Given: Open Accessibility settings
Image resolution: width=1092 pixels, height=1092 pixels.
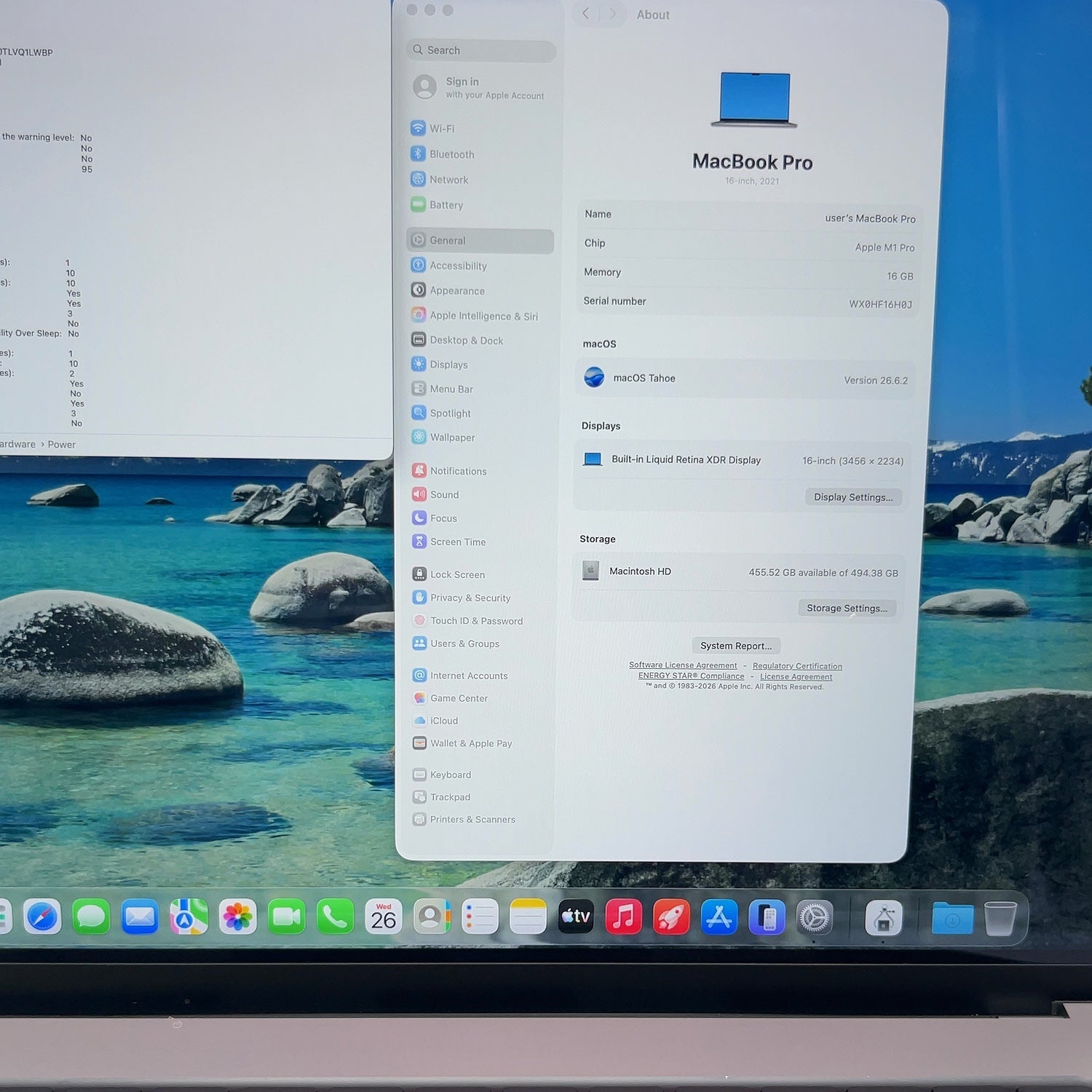Looking at the screenshot, I should pos(480,266).
